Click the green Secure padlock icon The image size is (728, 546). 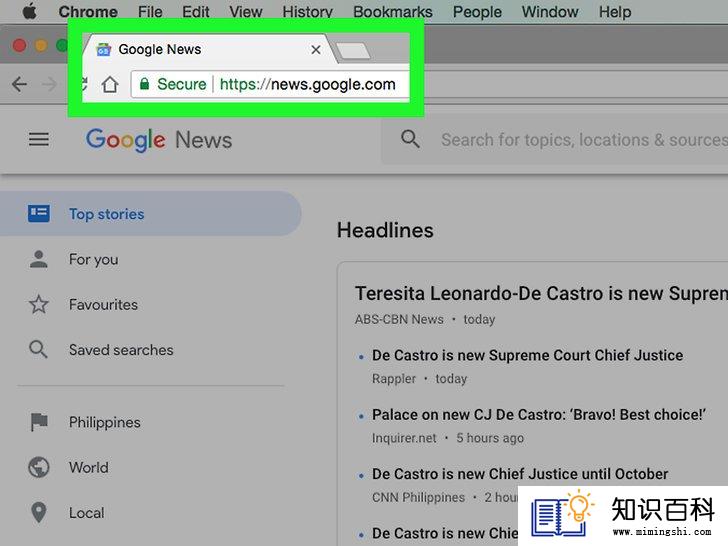click(x=144, y=84)
